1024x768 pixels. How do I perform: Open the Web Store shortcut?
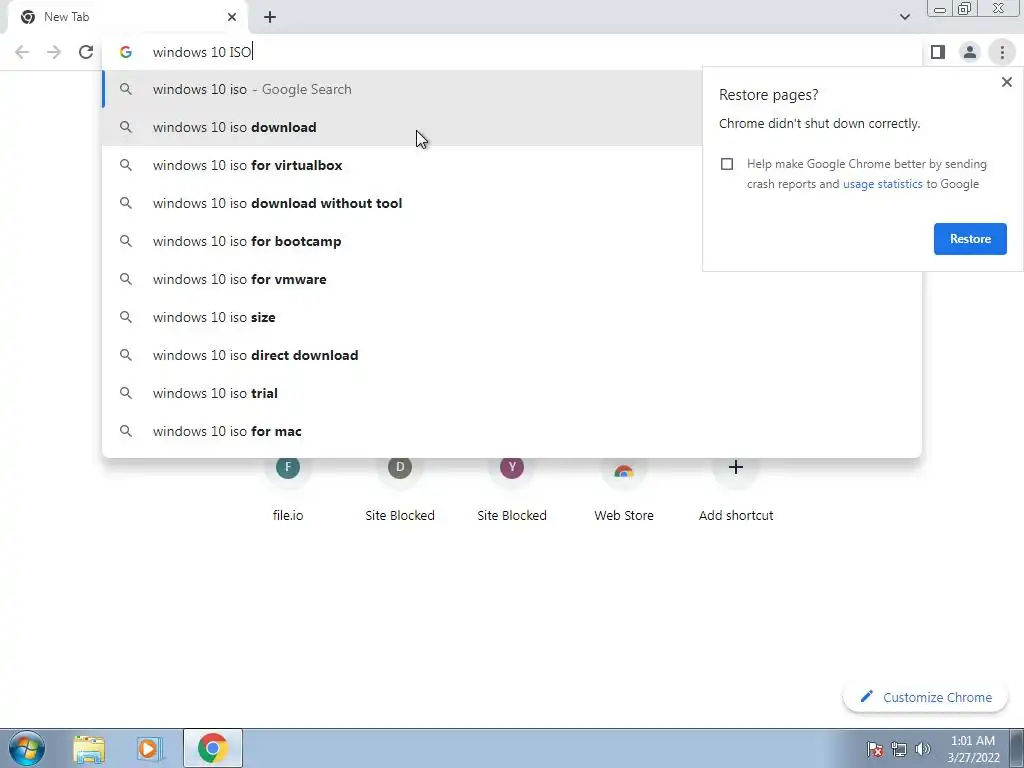tap(624, 488)
